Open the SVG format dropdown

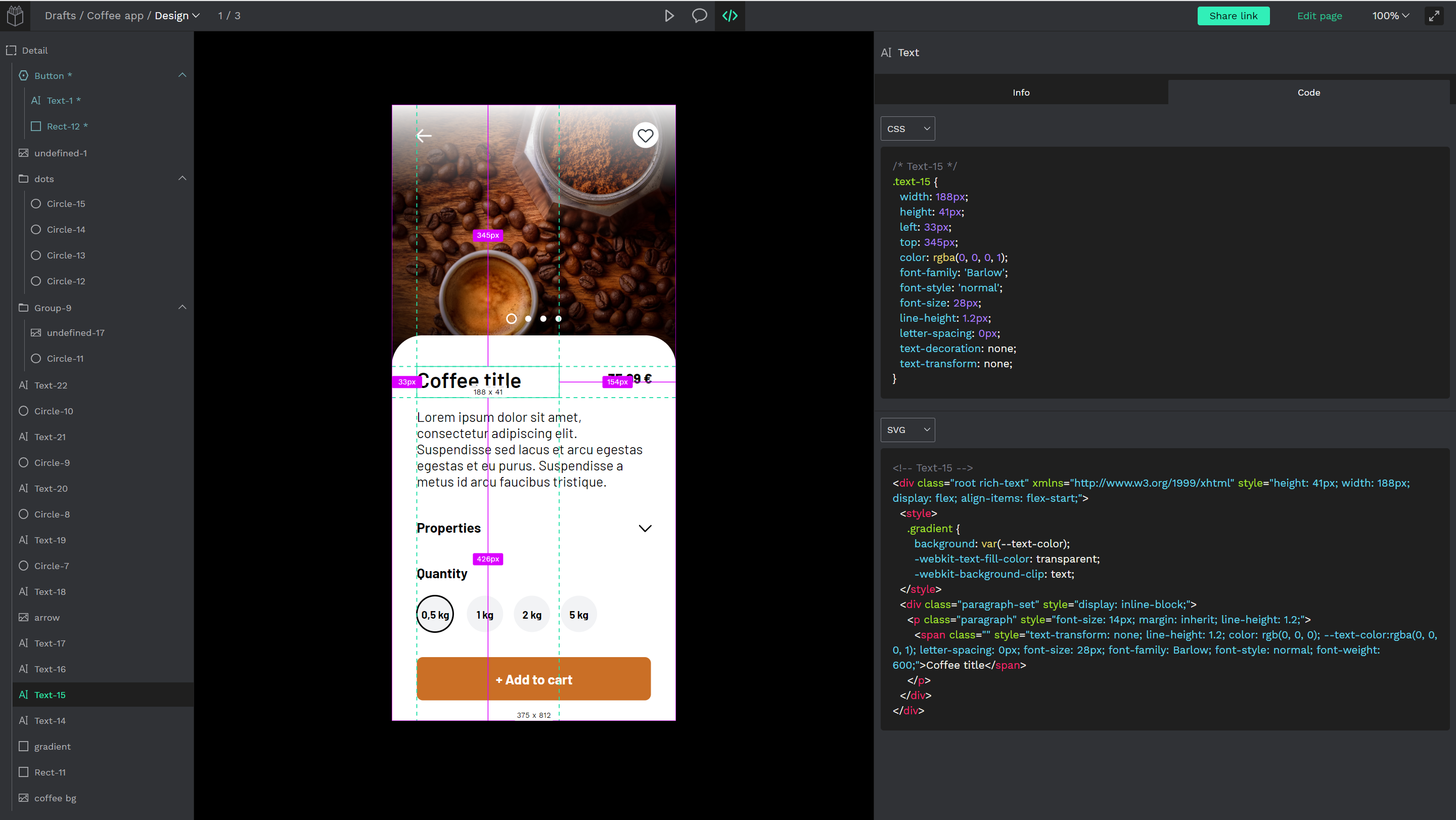coord(907,430)
